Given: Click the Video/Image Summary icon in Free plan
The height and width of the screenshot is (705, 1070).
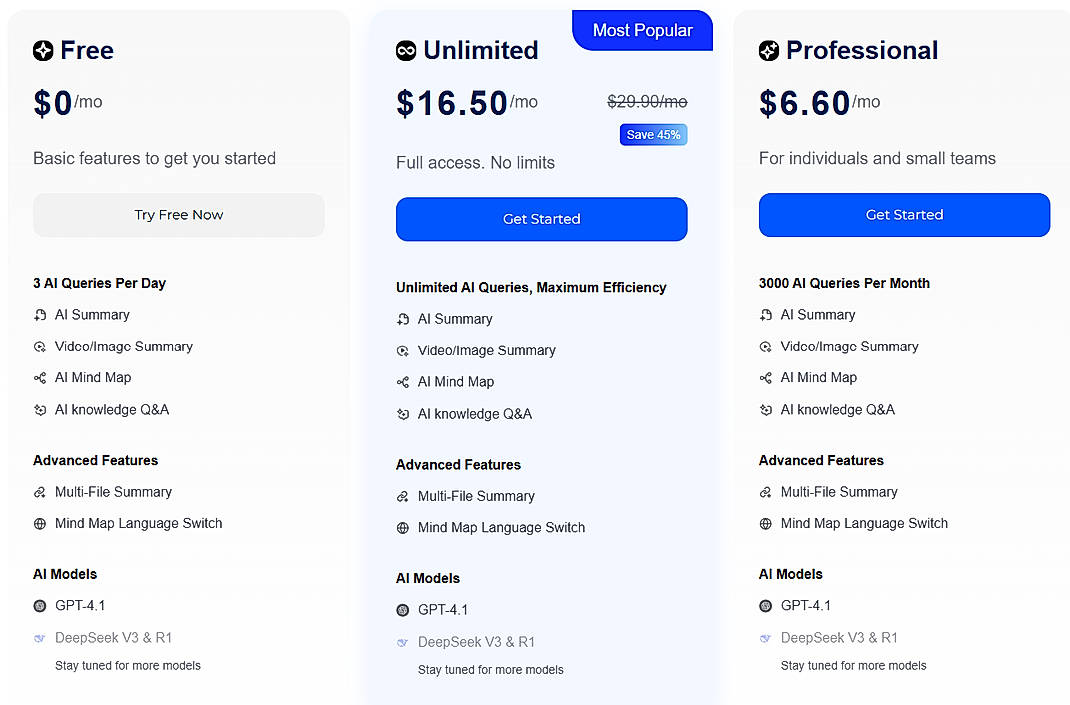Looking at the screenshot, I should click(x=42, y=347).
